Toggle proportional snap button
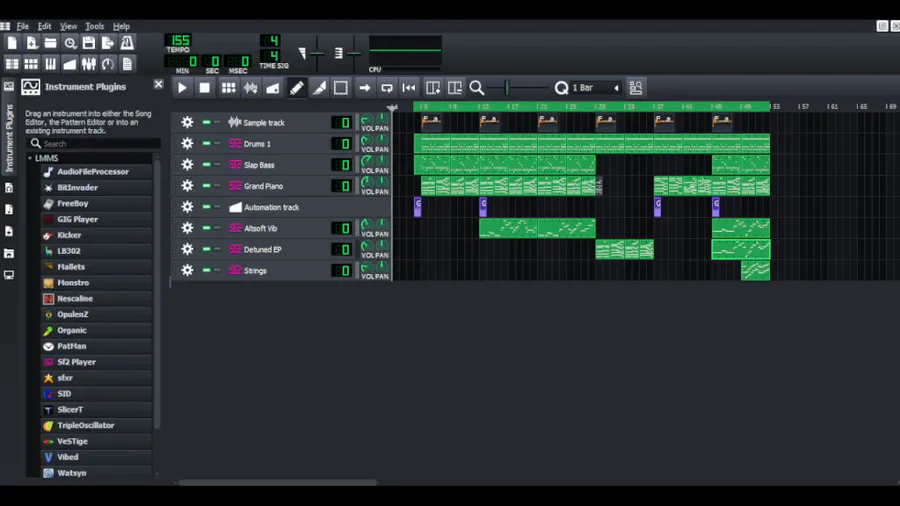 pyautogui.click(x=636, y=88)
